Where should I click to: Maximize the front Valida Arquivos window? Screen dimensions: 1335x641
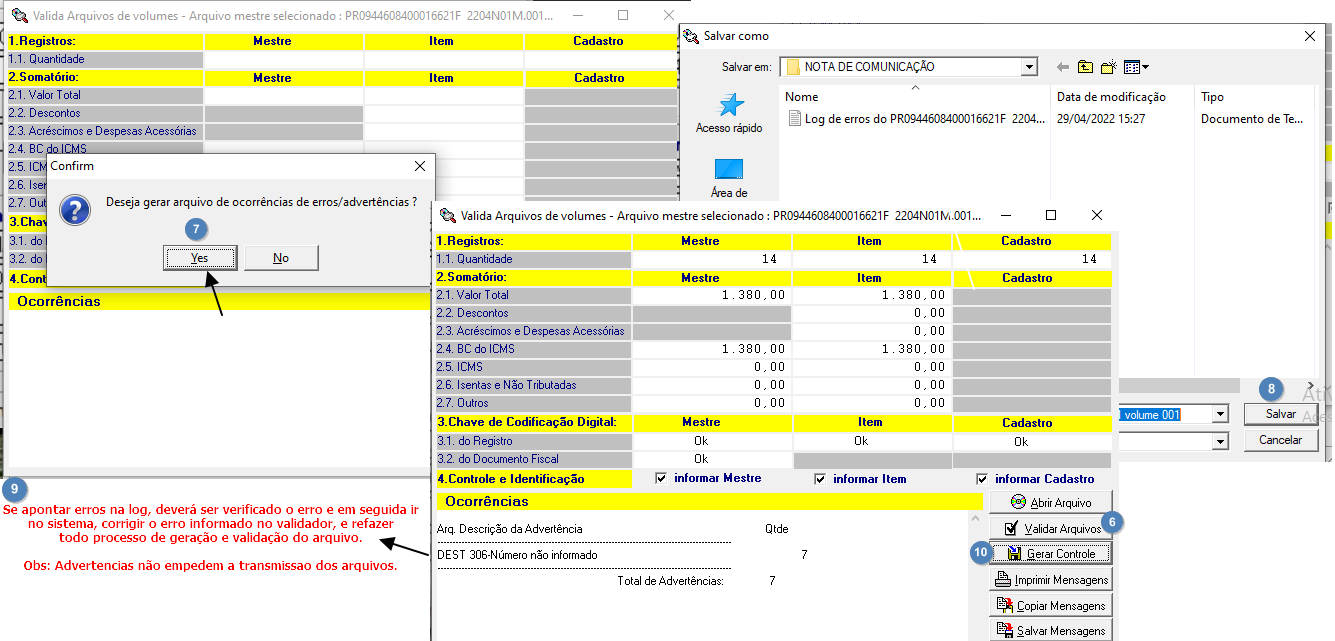click(1051, 215)
